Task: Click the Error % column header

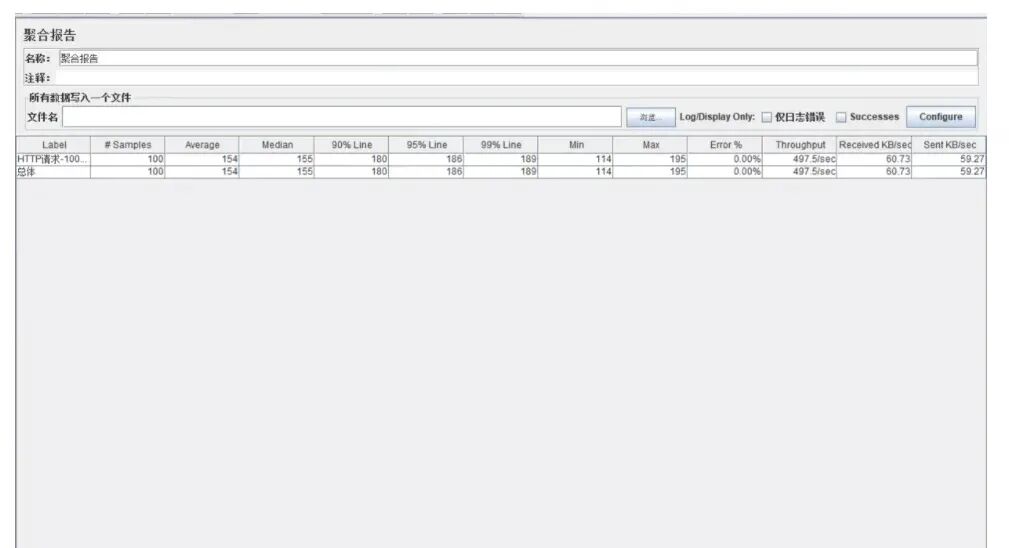Action: tap(725, 145)
